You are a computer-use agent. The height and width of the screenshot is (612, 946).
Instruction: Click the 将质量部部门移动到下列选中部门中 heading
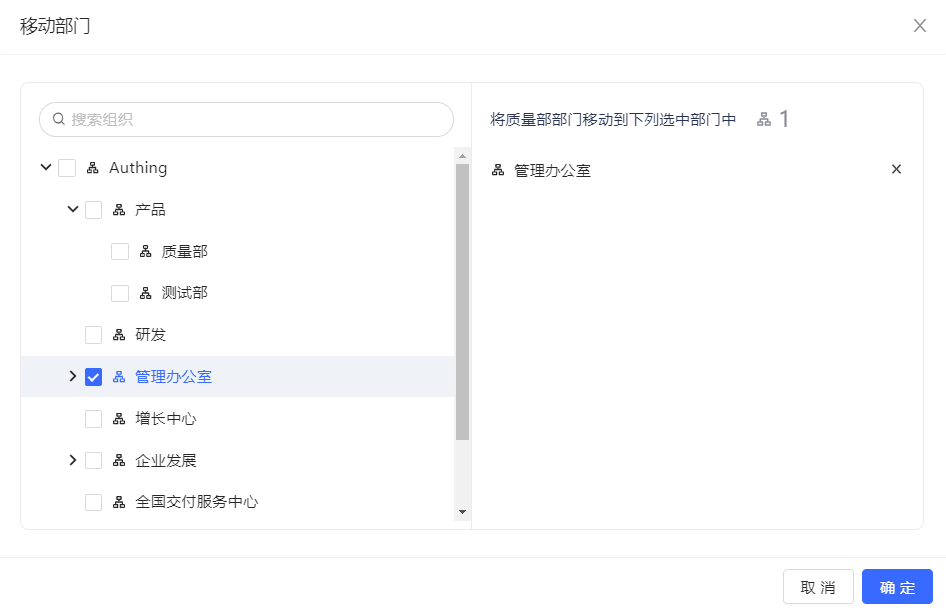[613, 120]
